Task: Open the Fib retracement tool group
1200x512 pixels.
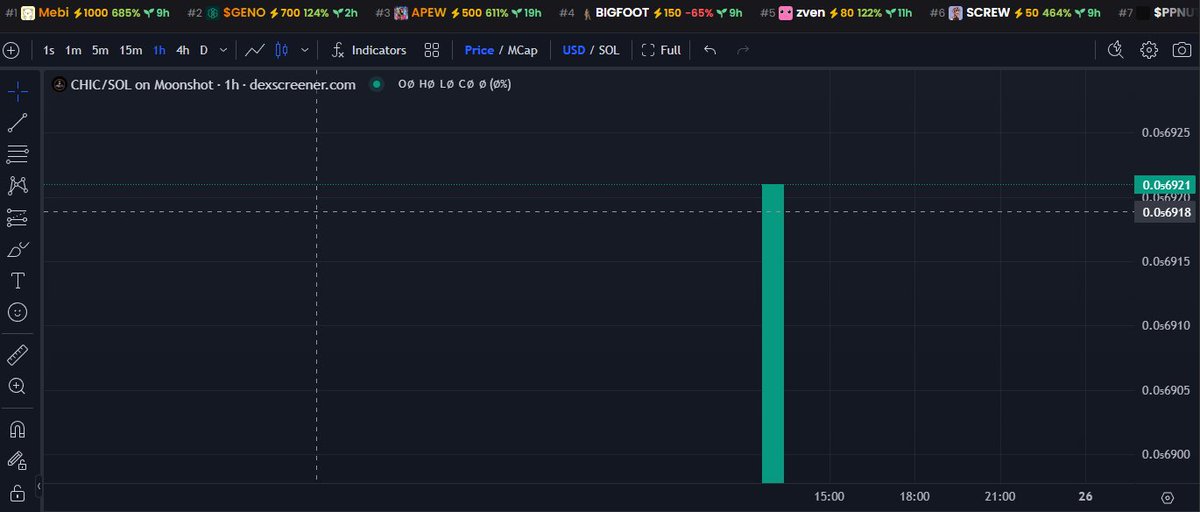Action: pos(17,154)
